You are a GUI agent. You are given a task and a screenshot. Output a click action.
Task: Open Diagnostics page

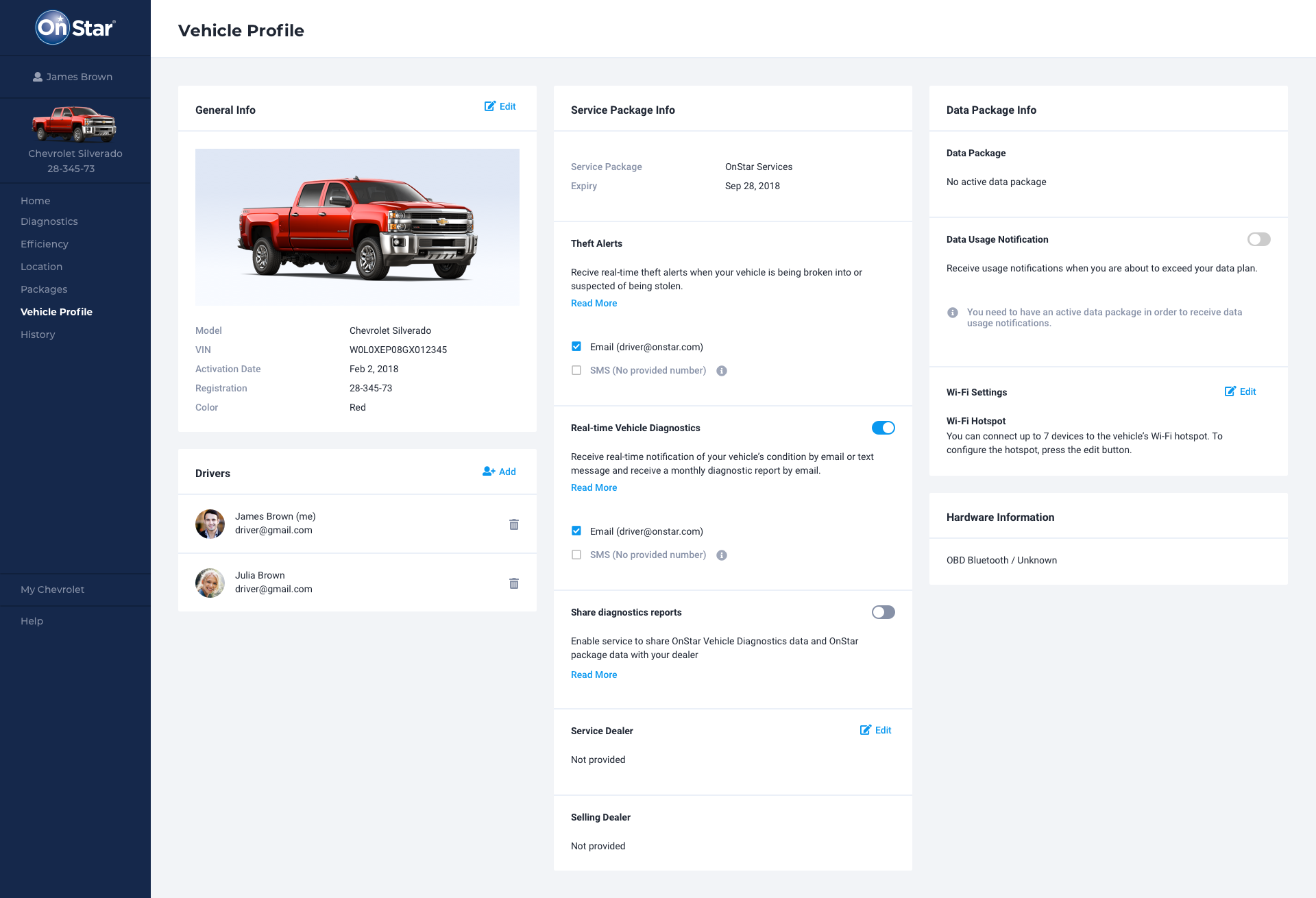[49, 221]
